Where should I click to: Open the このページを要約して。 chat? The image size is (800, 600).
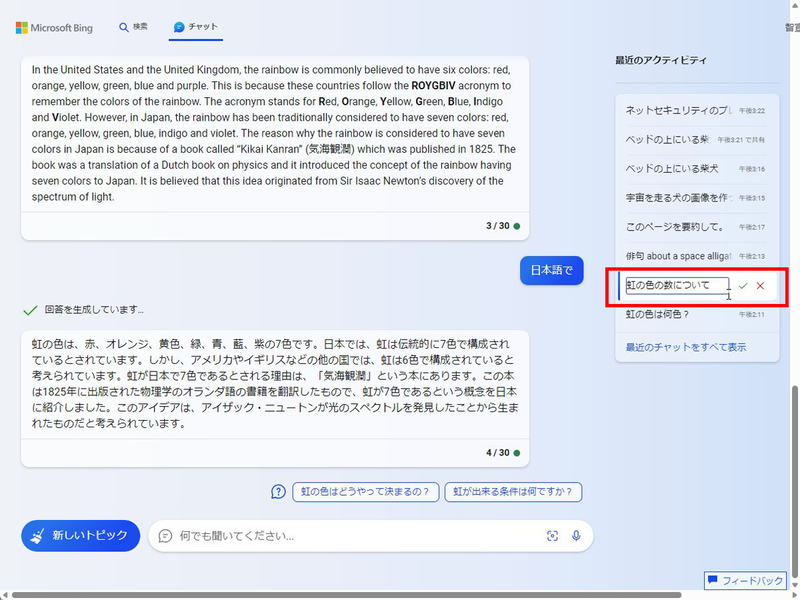[696, 227]
